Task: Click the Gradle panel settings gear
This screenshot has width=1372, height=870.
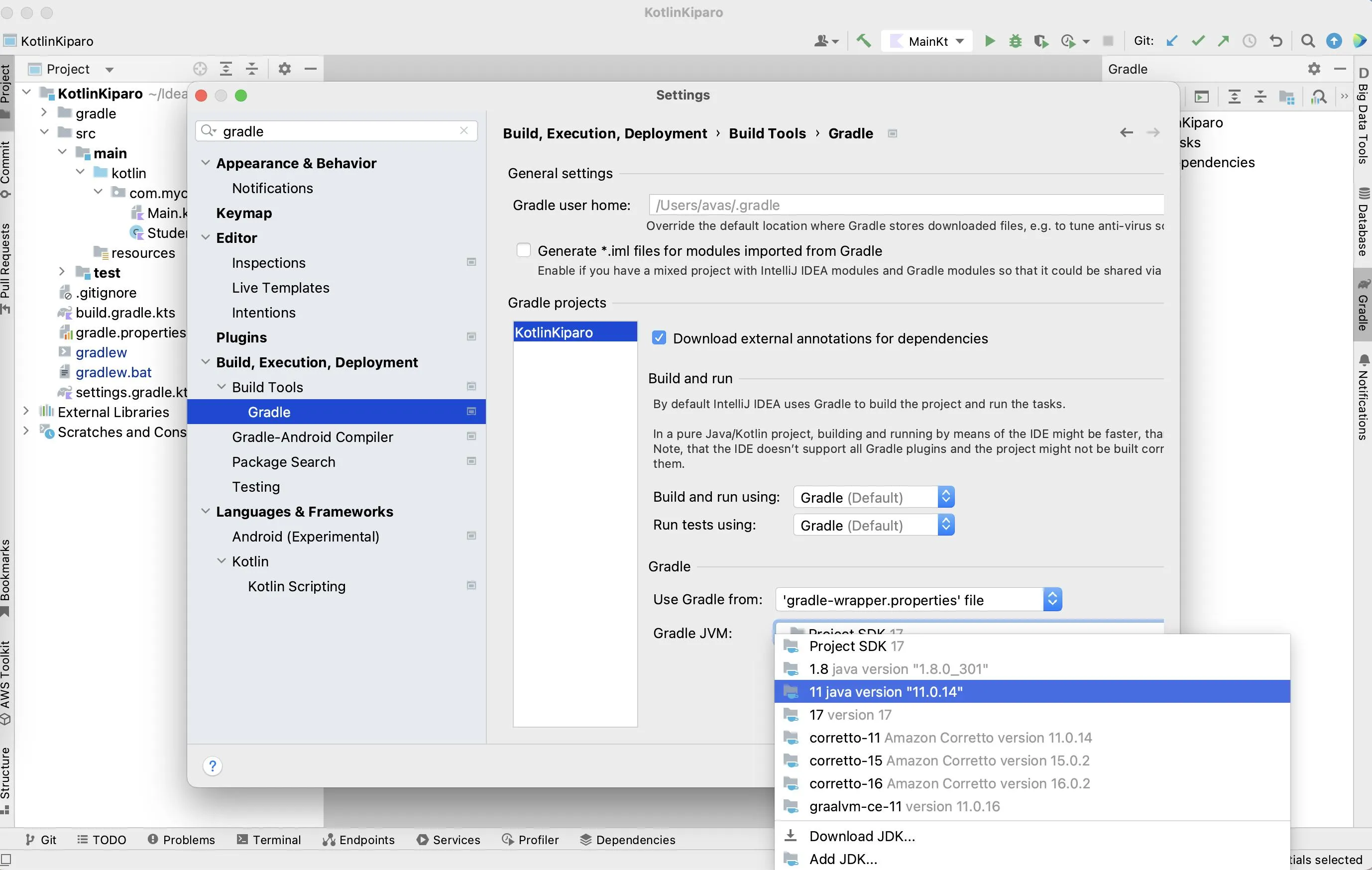Action: coord(1314,69)
